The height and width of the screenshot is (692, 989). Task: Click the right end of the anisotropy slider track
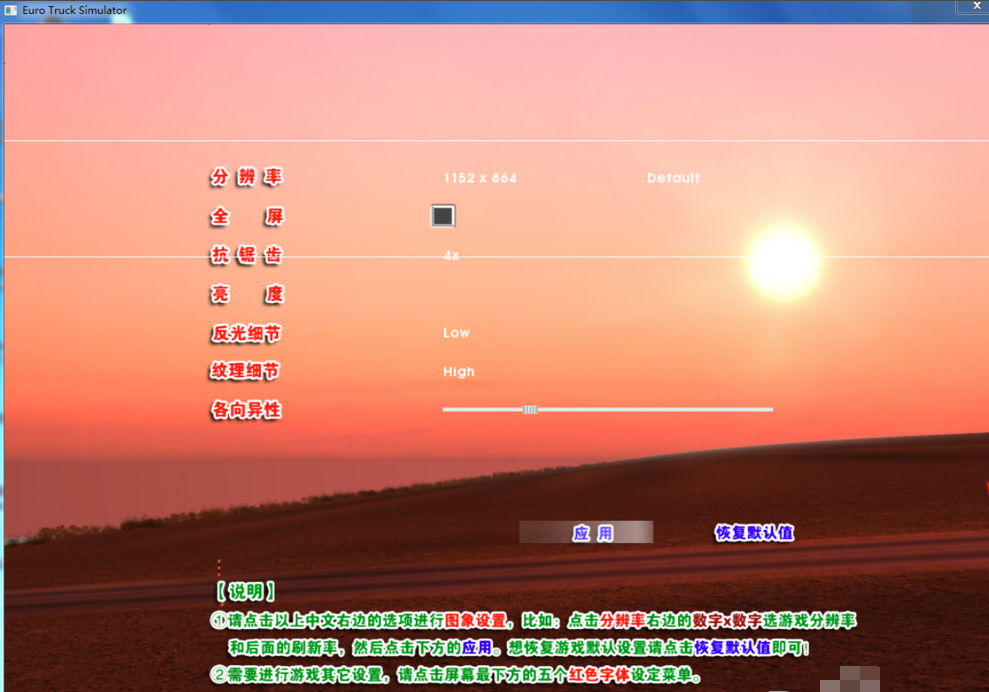pyautogui.click(x=770, y=409)
